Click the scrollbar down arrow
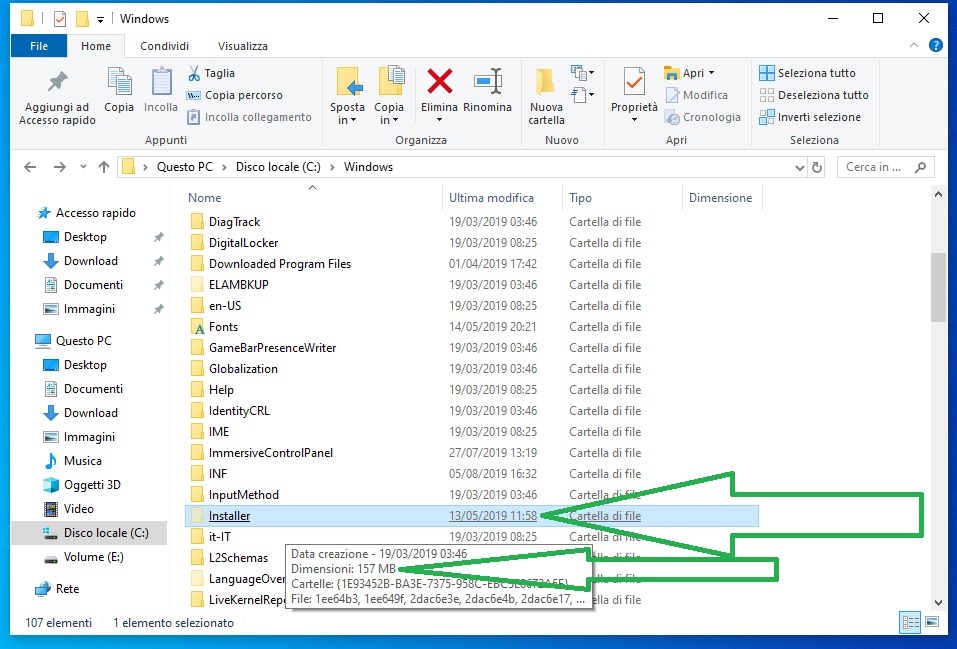This screenshot has height=649, width=957. coord(938,603)
